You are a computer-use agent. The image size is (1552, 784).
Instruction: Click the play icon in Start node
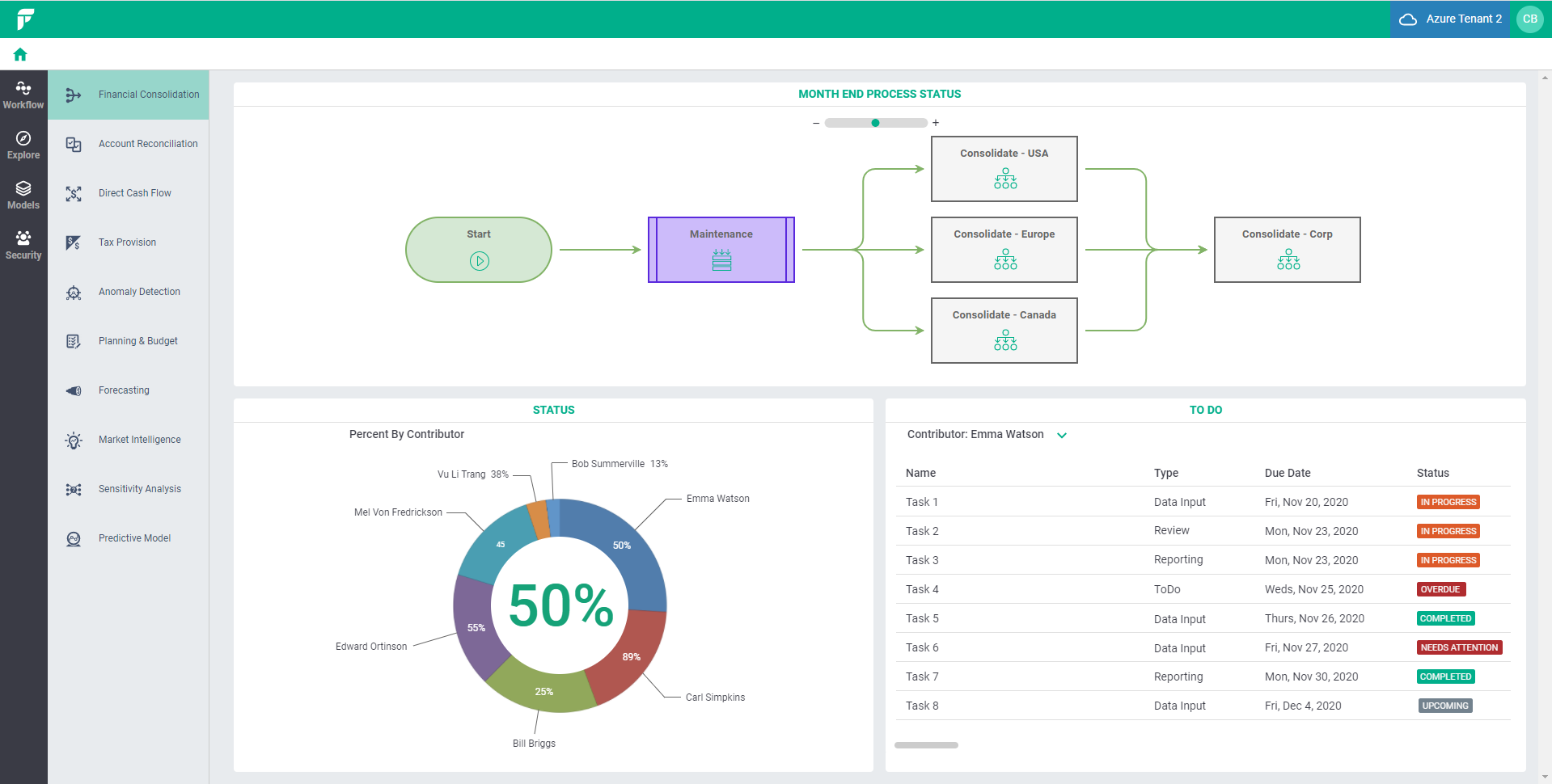point(479,261)
